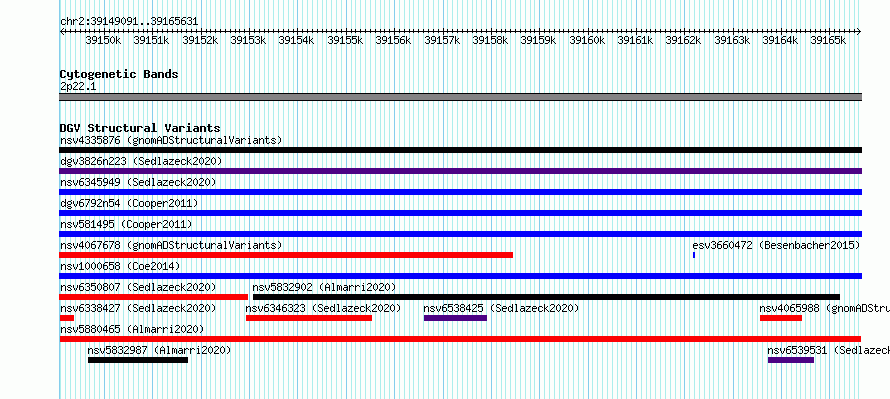Click the 39150k ruler position
The width and height of the screenshot is (890, 399).
(103, 40)
